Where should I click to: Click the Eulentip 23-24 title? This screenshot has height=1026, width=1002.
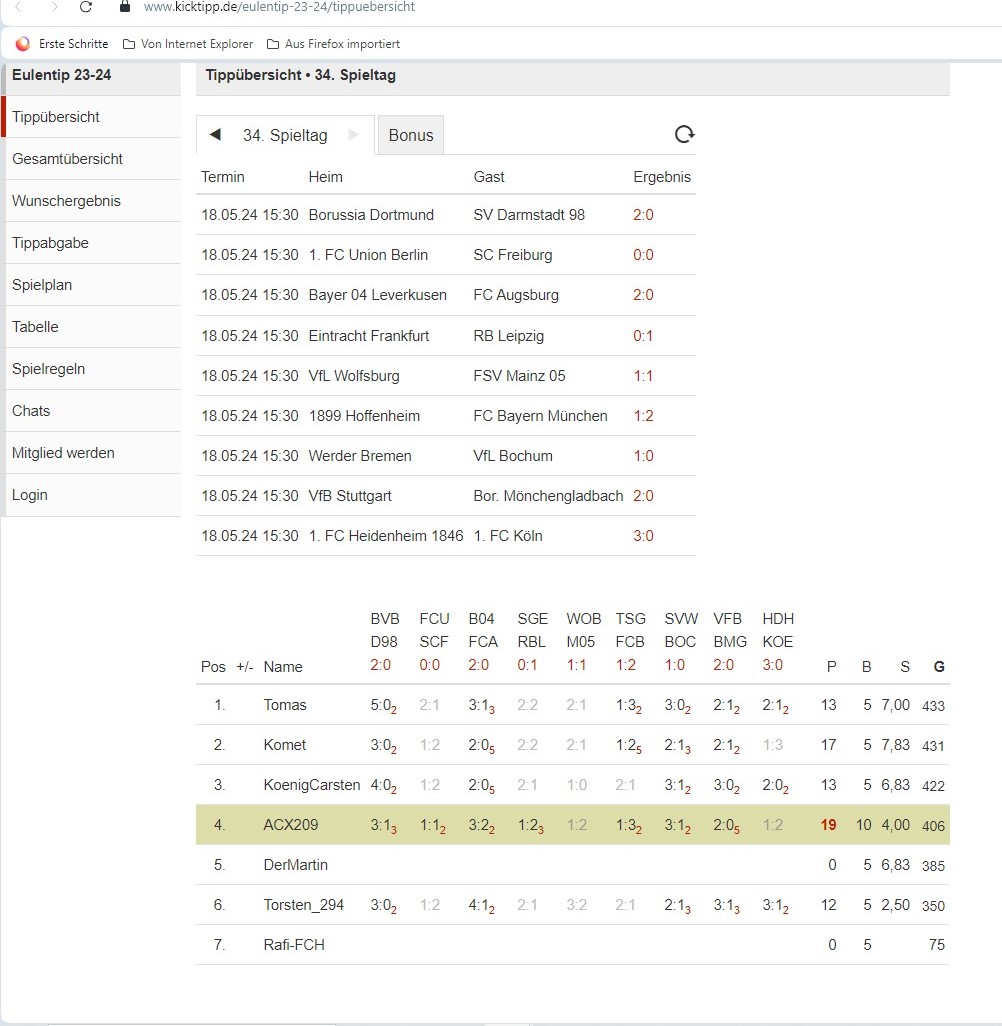(62, 75)
